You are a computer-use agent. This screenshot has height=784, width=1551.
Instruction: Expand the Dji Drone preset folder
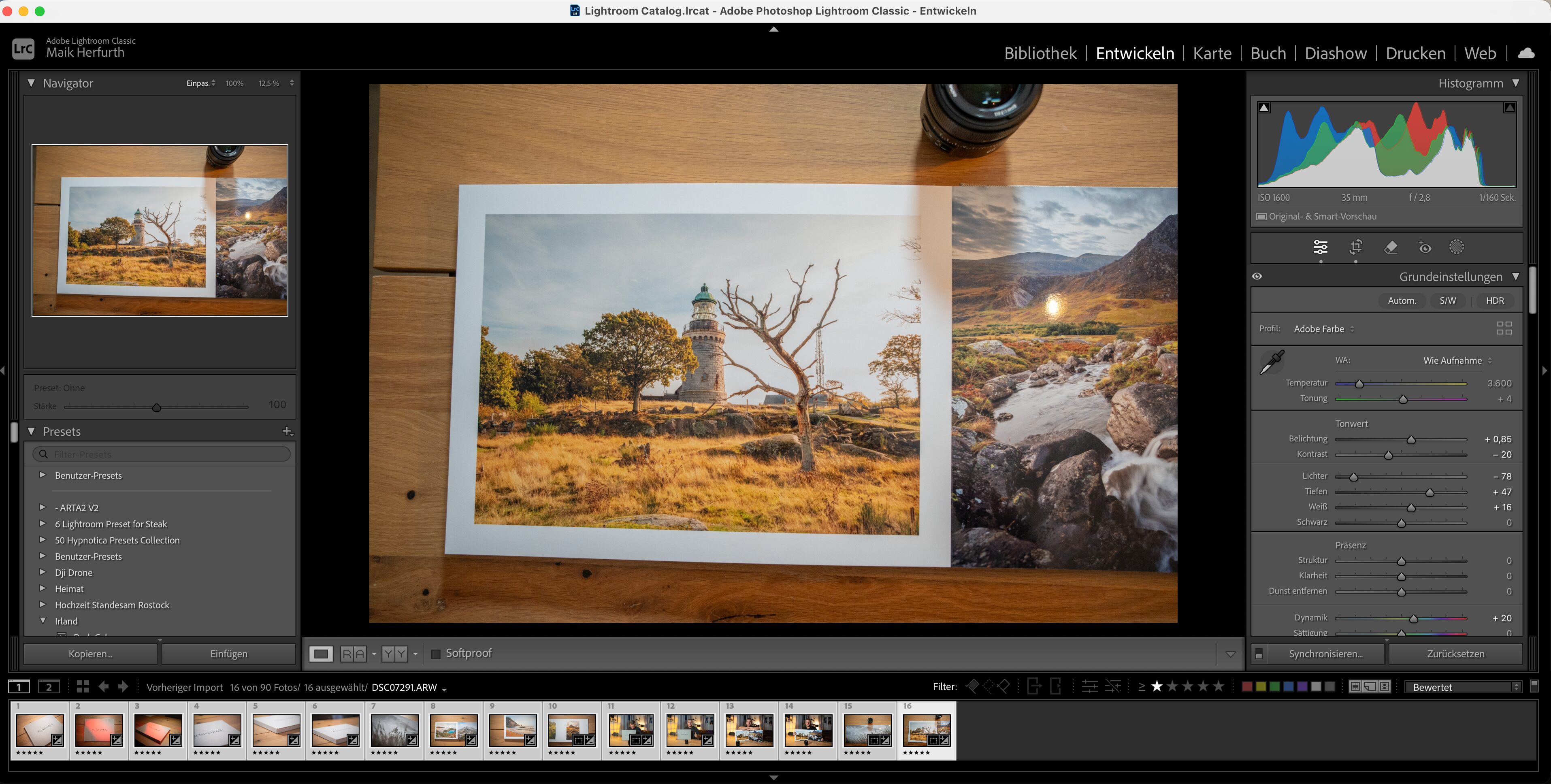(x=43, y=572)
